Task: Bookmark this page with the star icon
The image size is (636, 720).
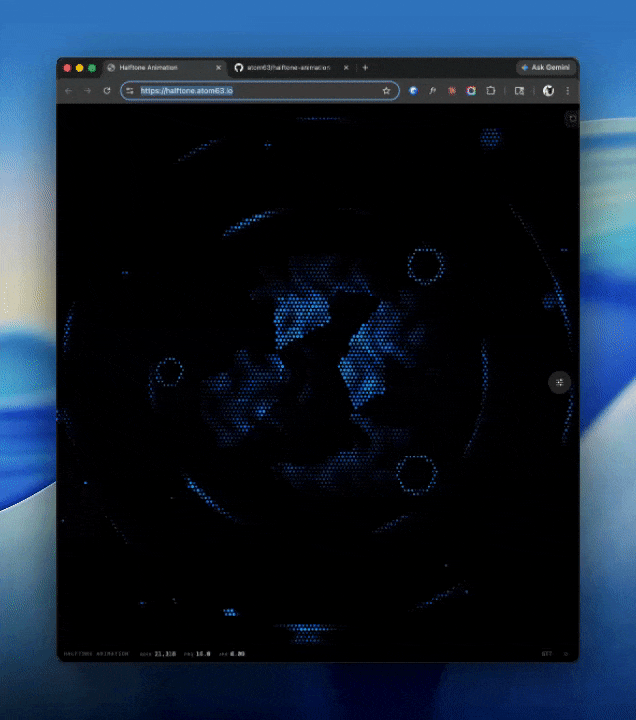Action: point(387,91)
